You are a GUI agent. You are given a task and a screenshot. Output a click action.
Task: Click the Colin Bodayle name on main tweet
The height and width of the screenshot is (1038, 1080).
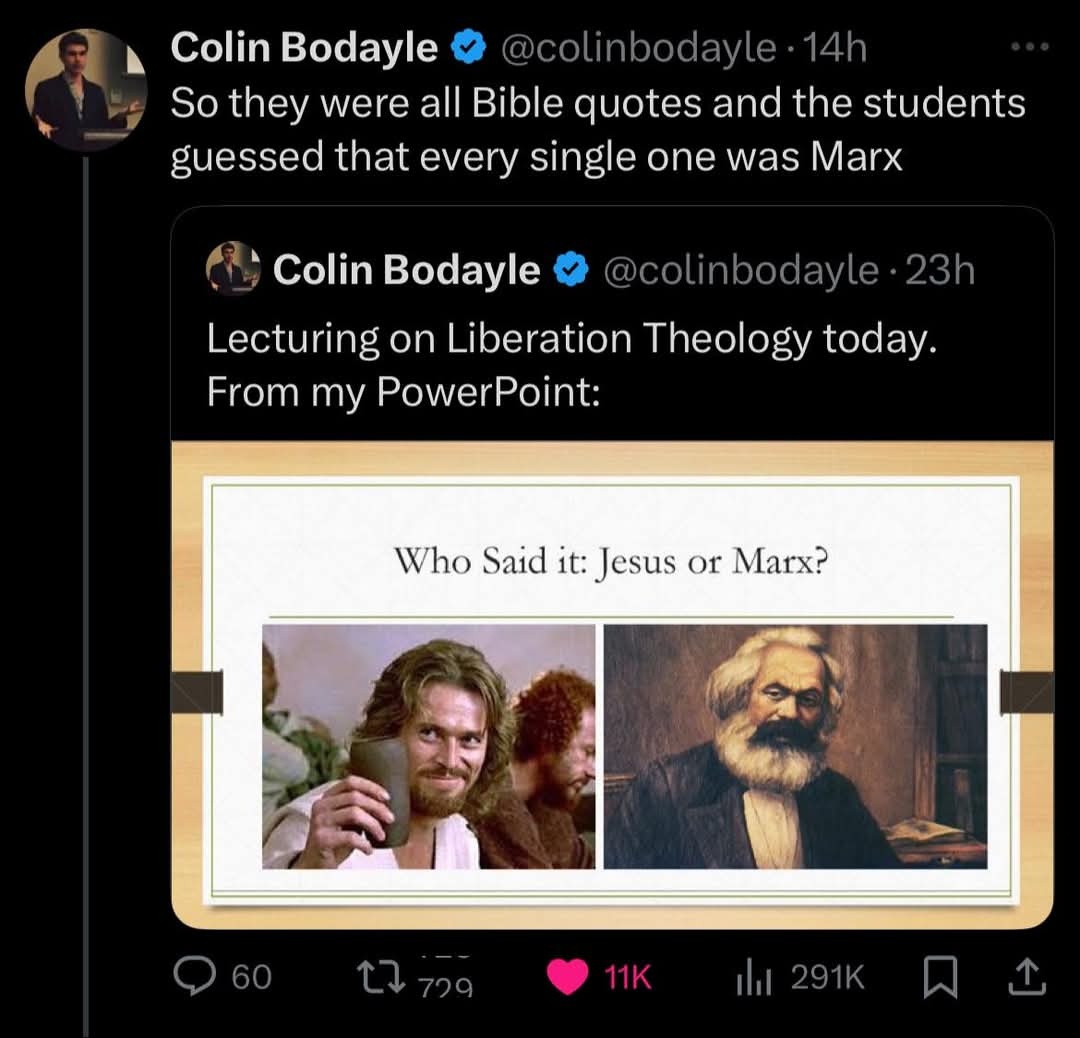(x=304, y=48)
